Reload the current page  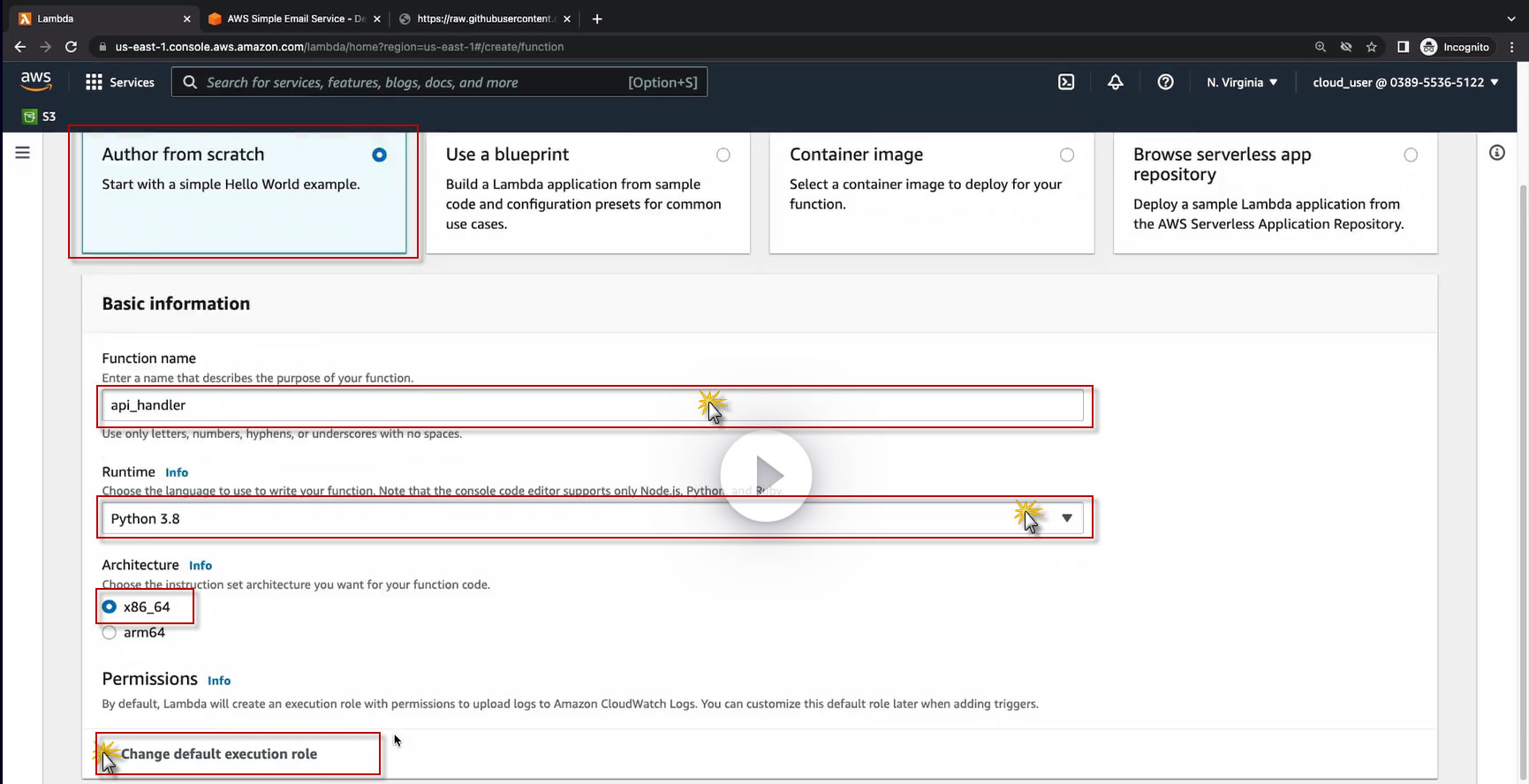72,47
